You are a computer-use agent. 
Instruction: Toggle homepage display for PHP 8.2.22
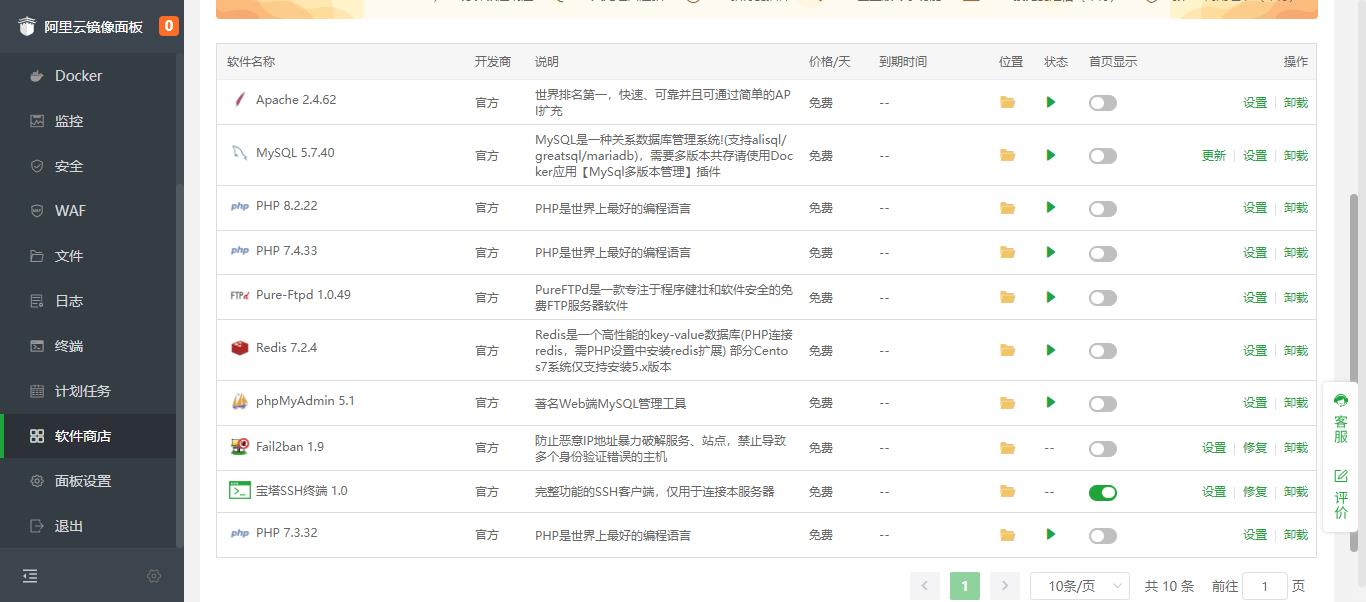pos(1103,209)
